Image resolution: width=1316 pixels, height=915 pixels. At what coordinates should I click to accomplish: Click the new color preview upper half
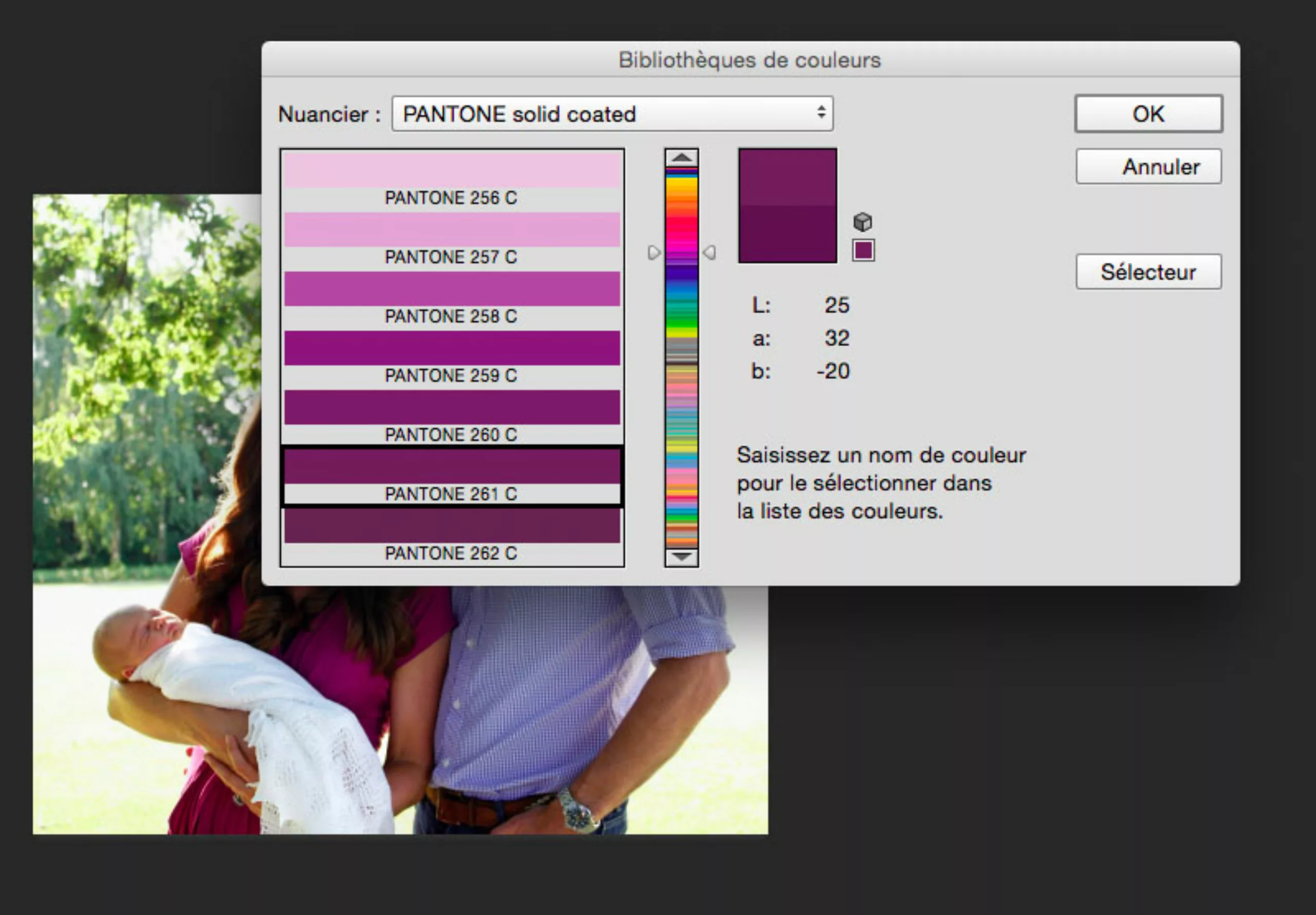click(787, 176)
